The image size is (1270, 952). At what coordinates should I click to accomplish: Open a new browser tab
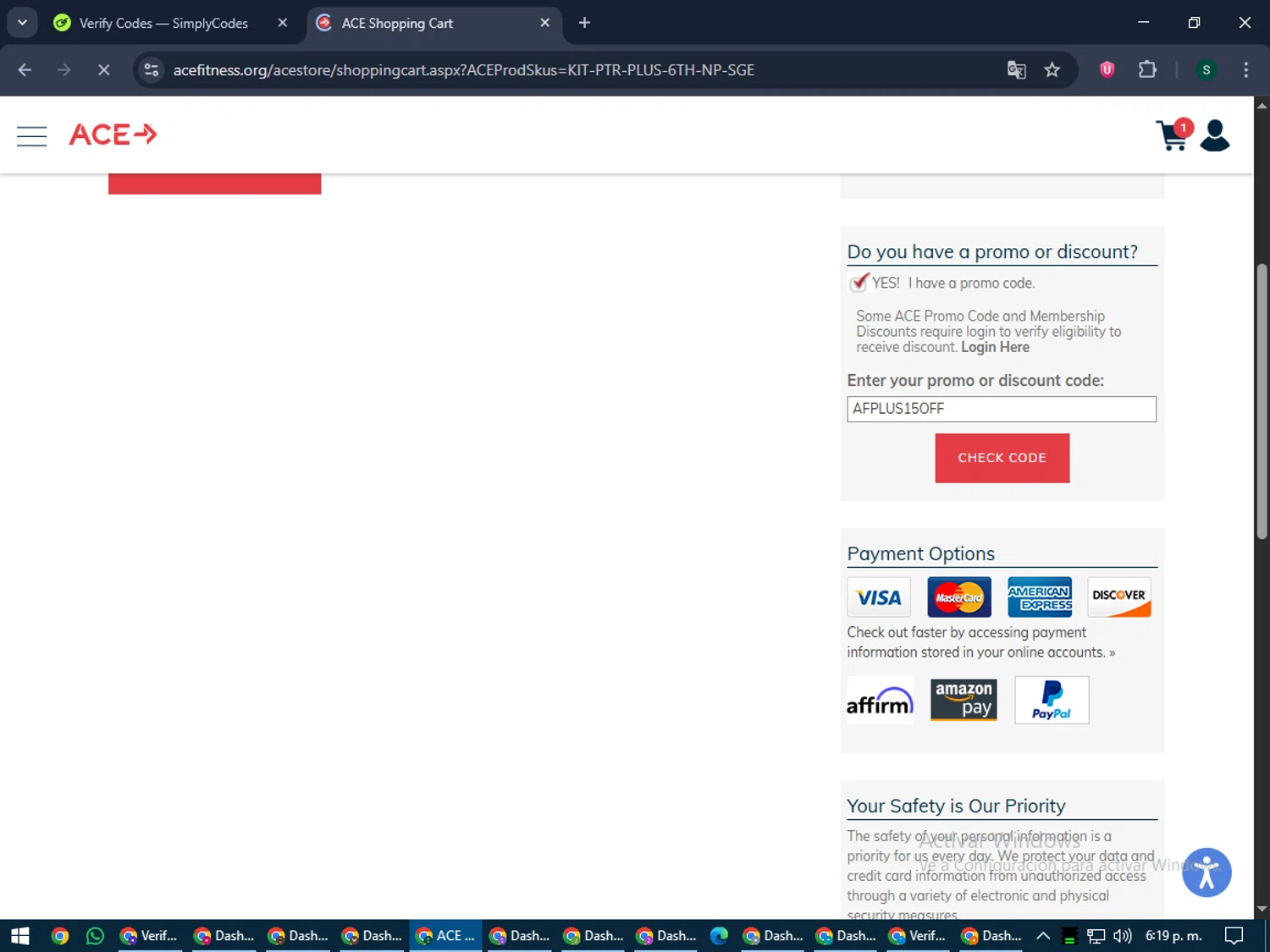(584, 23)
